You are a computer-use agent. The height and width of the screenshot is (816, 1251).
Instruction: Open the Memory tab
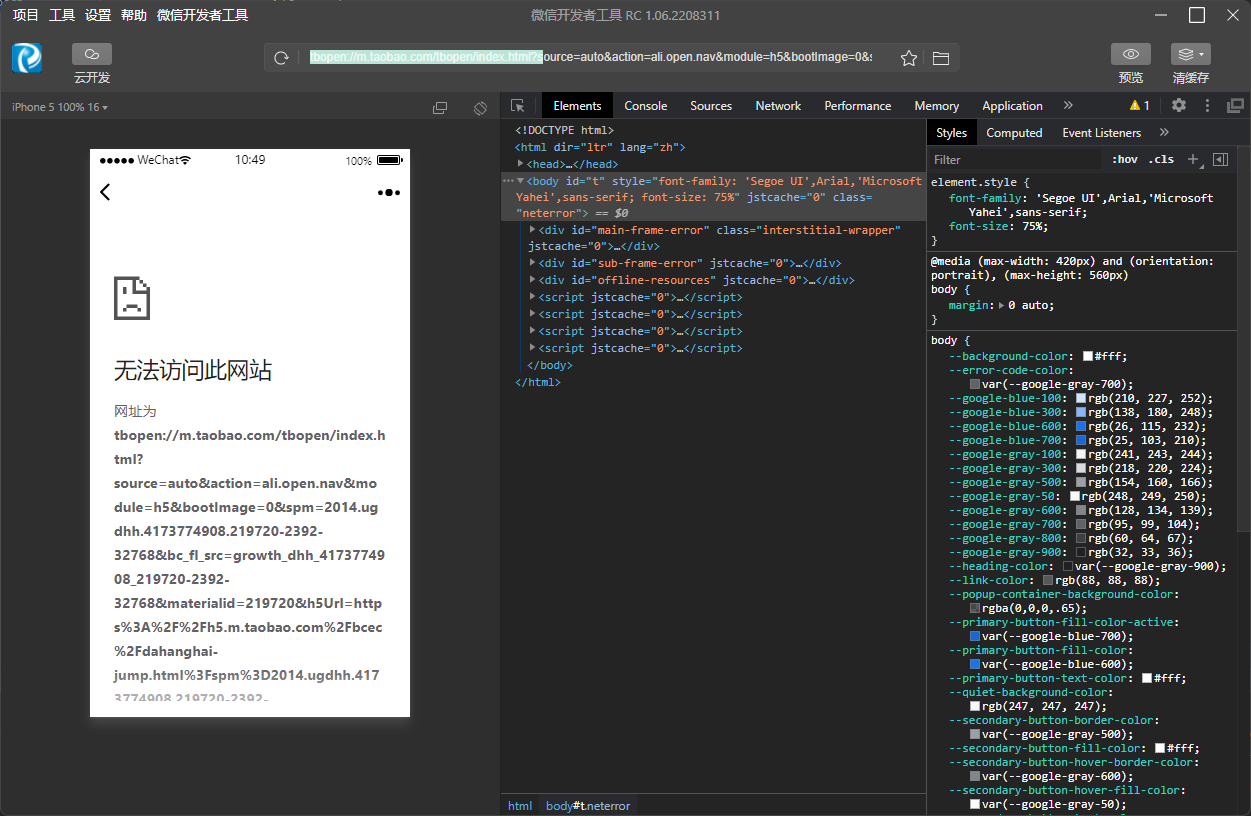[x=936, y=105]
